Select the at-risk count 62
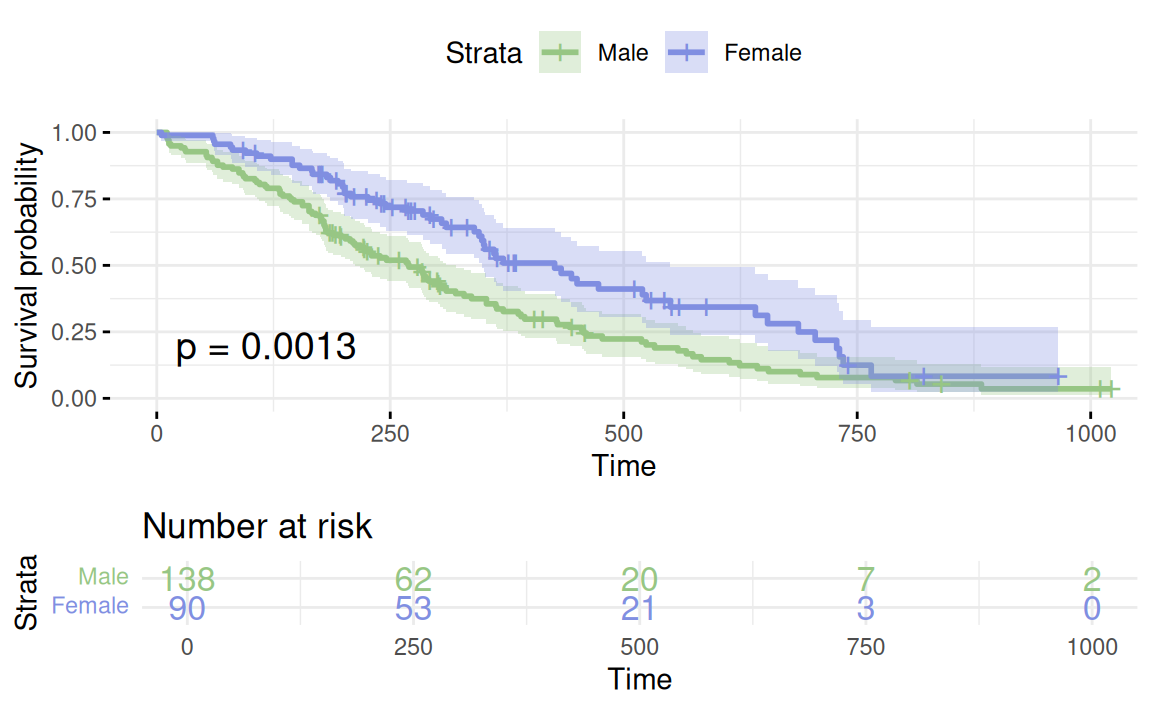The height and width of the screenshot is (711, 1152). pyautogui.click(x=413, y=578)
